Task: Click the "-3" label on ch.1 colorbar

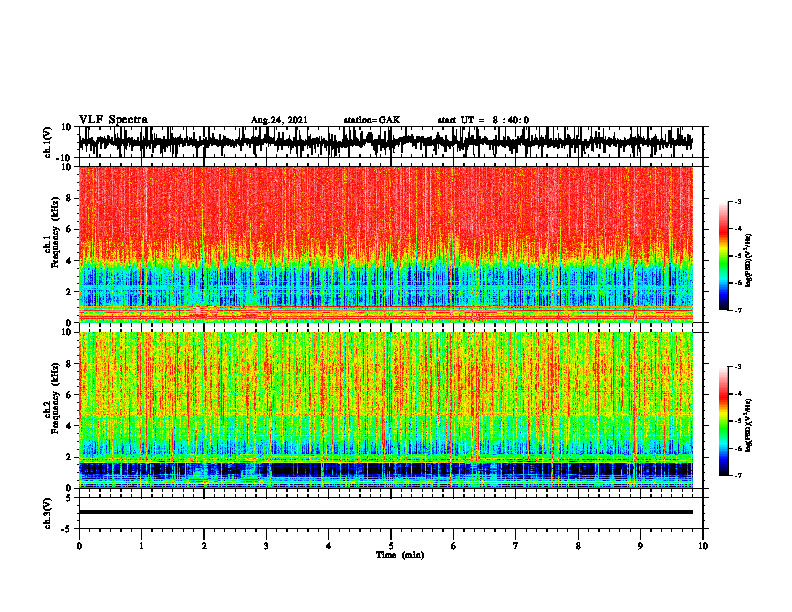Action: [x=737, y=202]
